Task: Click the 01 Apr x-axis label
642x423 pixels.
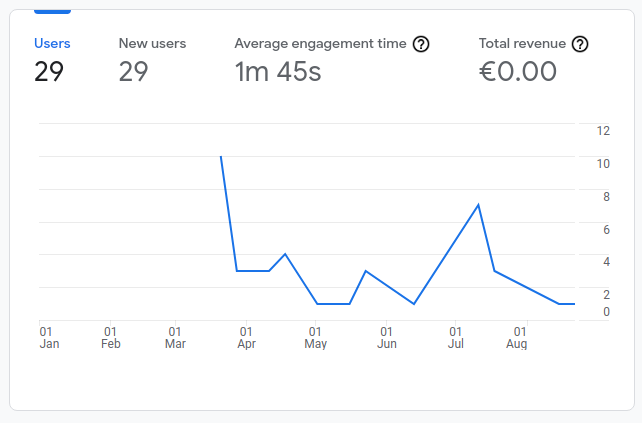Action: tap(246, 338)
